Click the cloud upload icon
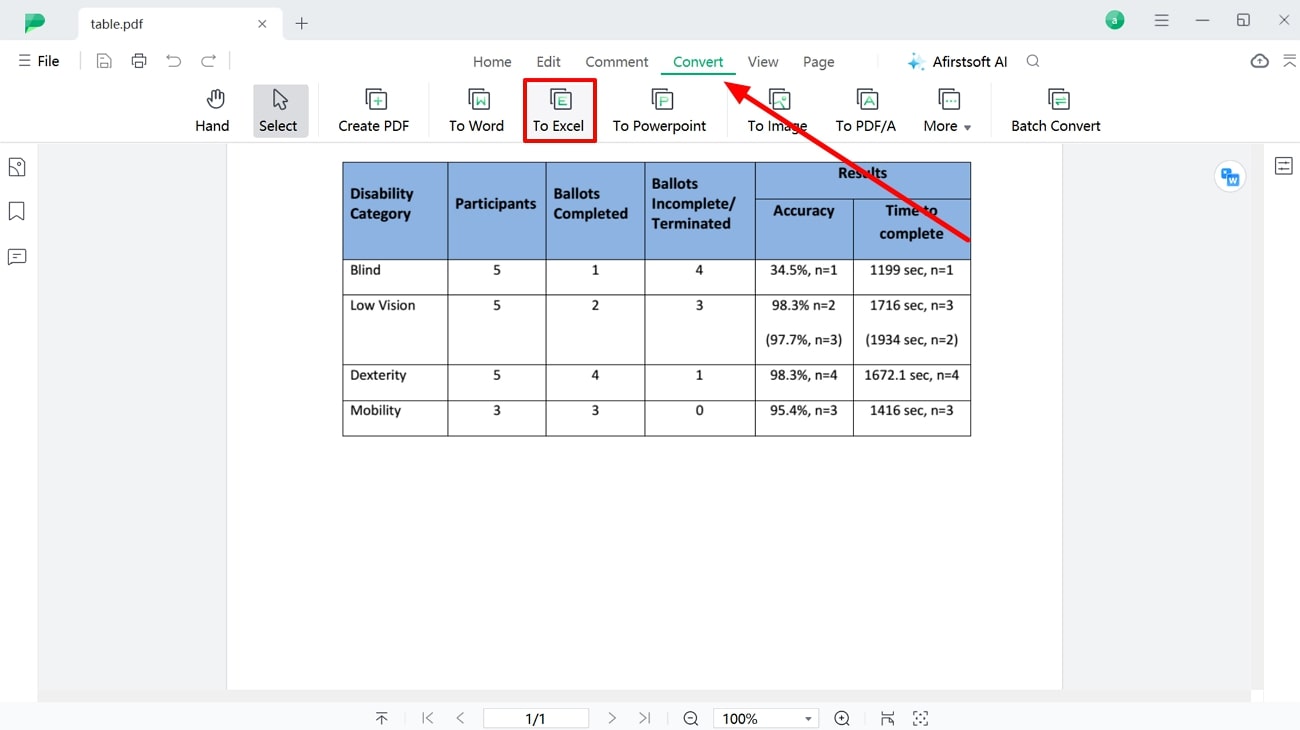 pyautogui.click(x=1260, y=61)
